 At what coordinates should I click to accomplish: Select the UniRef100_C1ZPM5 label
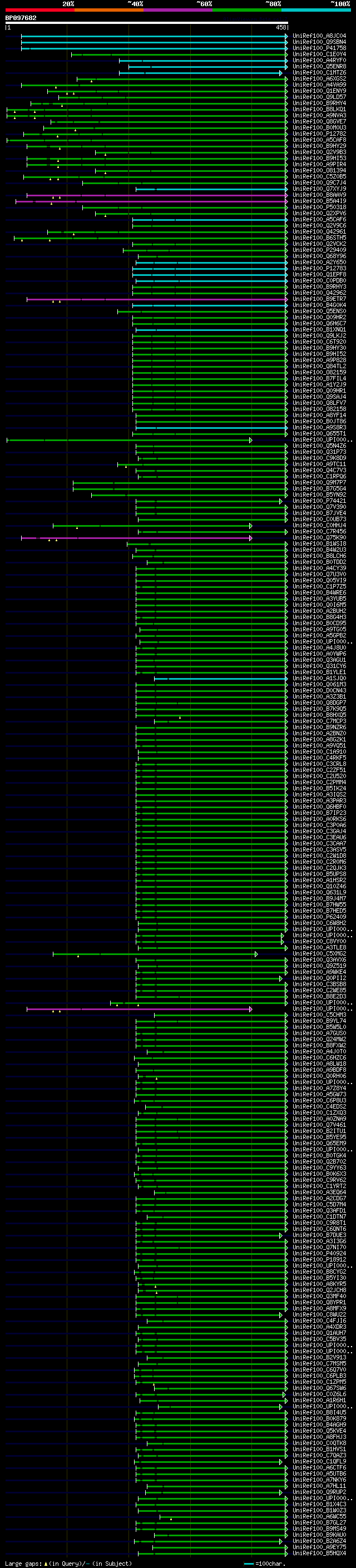[x=319, y=1382]
